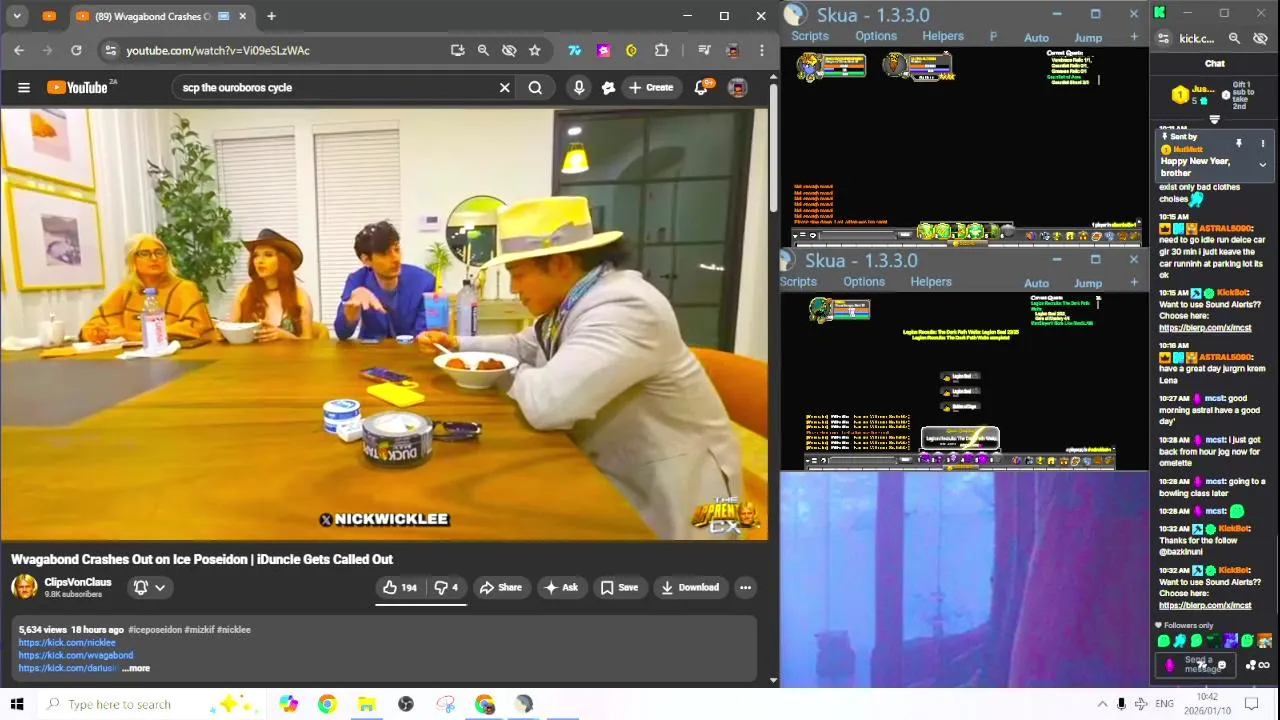1280x720 pixels.
Task: Open the kick.com/nicklee link in description
Action: coord(67,642)
